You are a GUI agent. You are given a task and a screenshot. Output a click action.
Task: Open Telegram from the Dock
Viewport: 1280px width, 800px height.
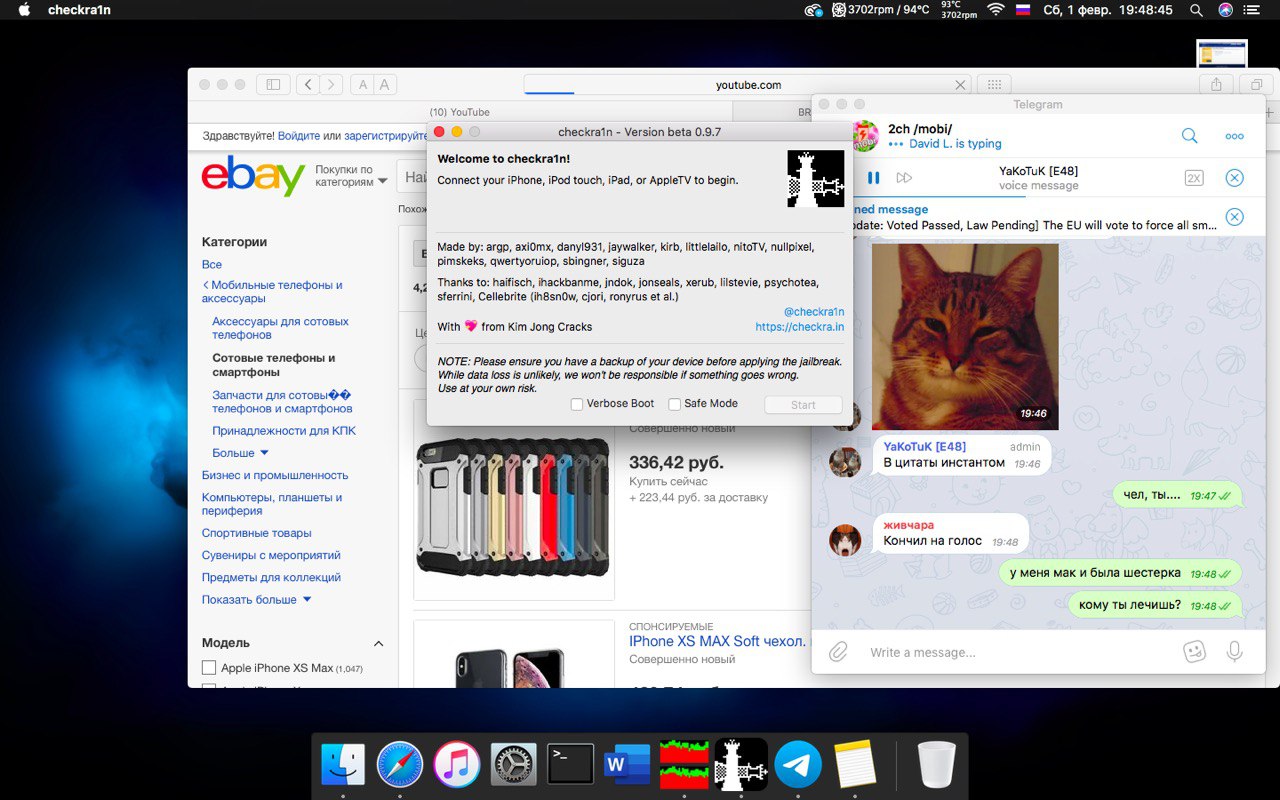click(798, 765)
